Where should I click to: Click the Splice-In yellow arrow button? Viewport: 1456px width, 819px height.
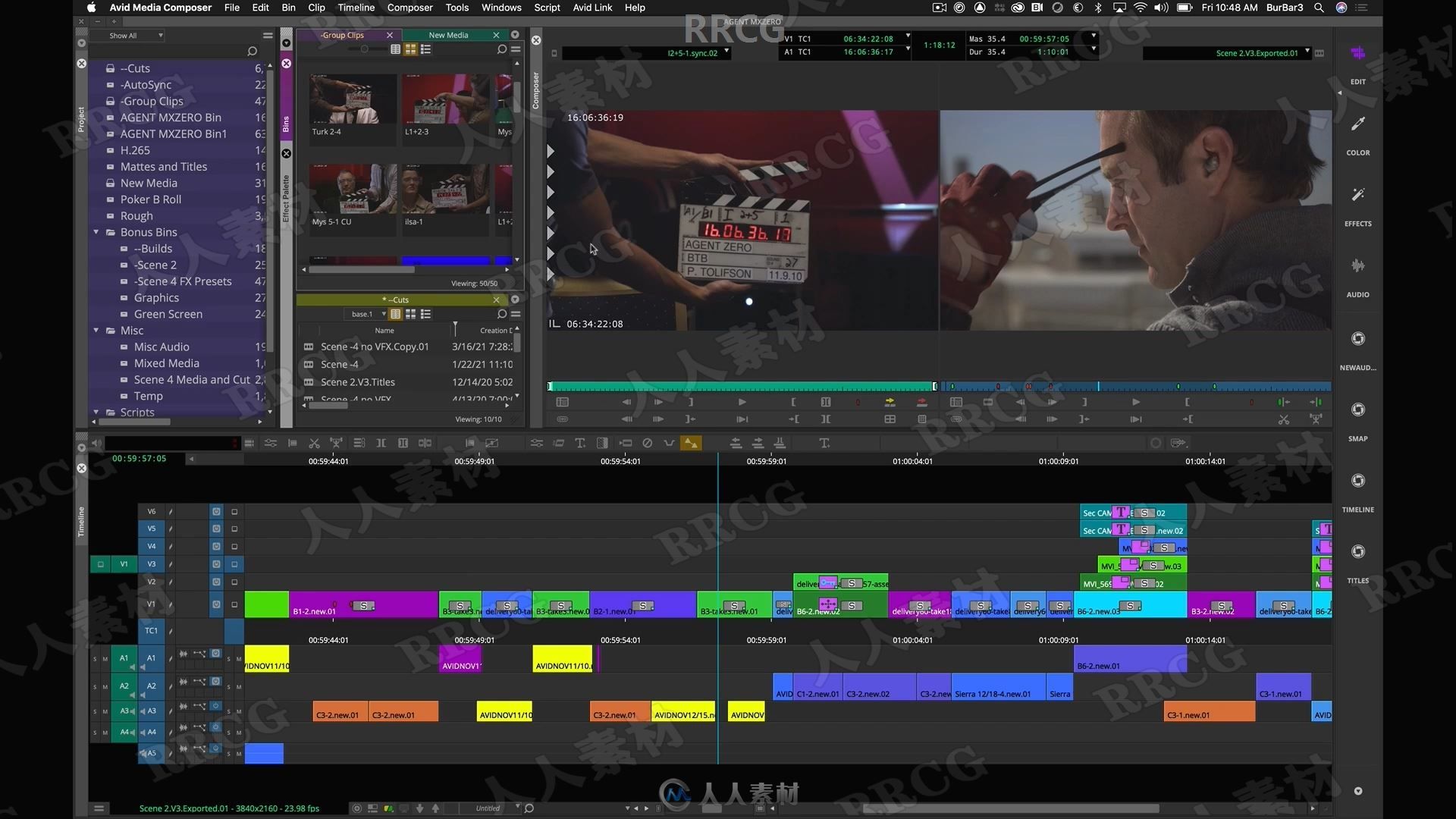890,402
